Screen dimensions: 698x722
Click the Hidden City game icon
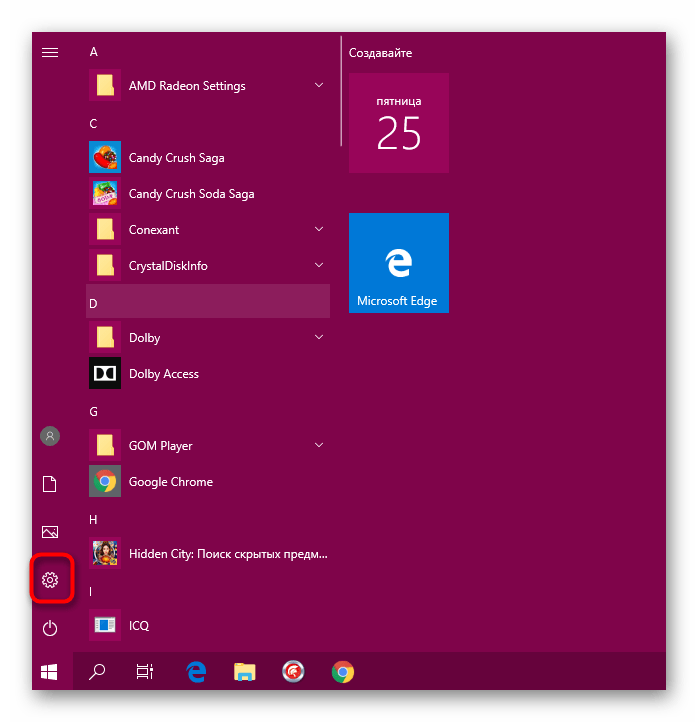[105, 553]
